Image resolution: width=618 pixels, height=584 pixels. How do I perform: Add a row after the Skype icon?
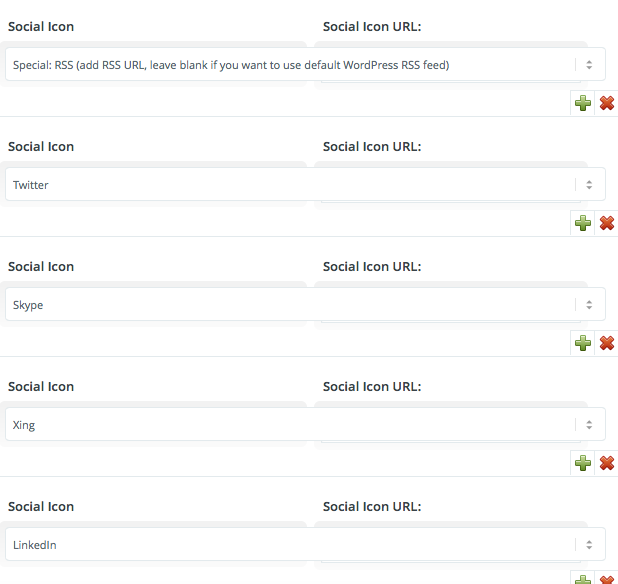pos(583,343)
